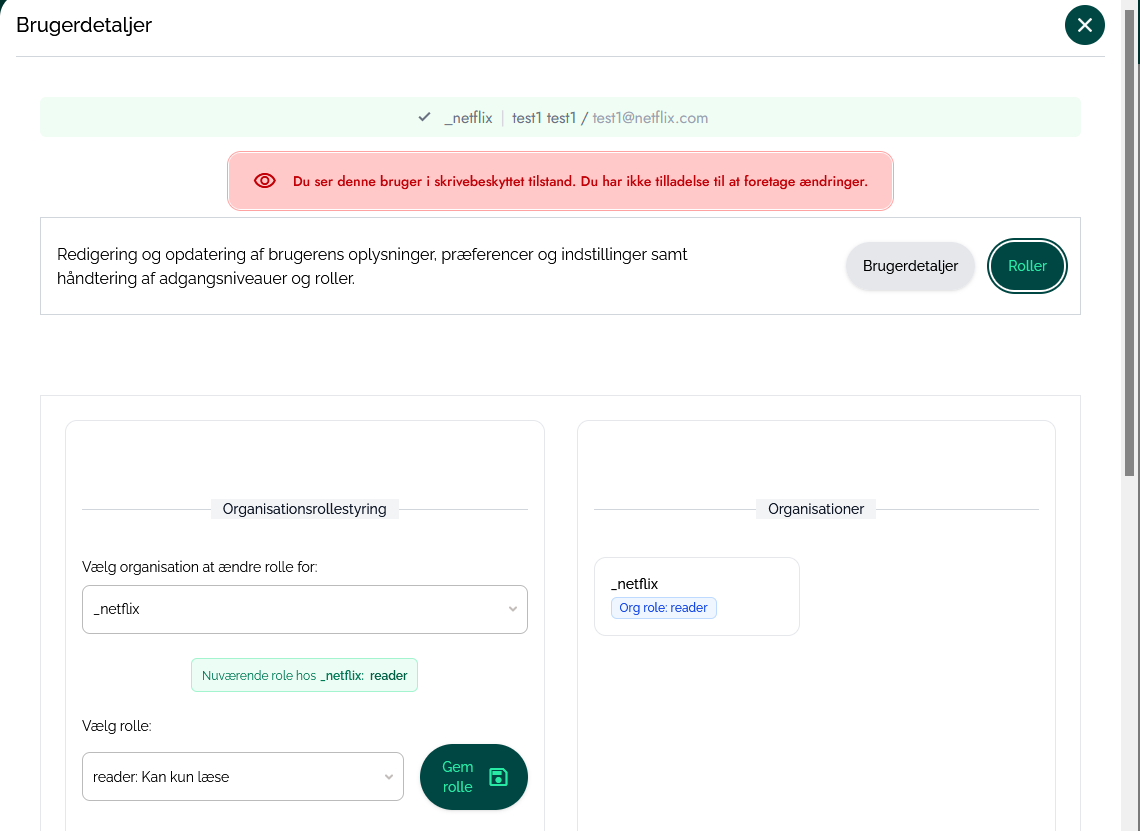Click the Organisationer section heading

[816, 509]
